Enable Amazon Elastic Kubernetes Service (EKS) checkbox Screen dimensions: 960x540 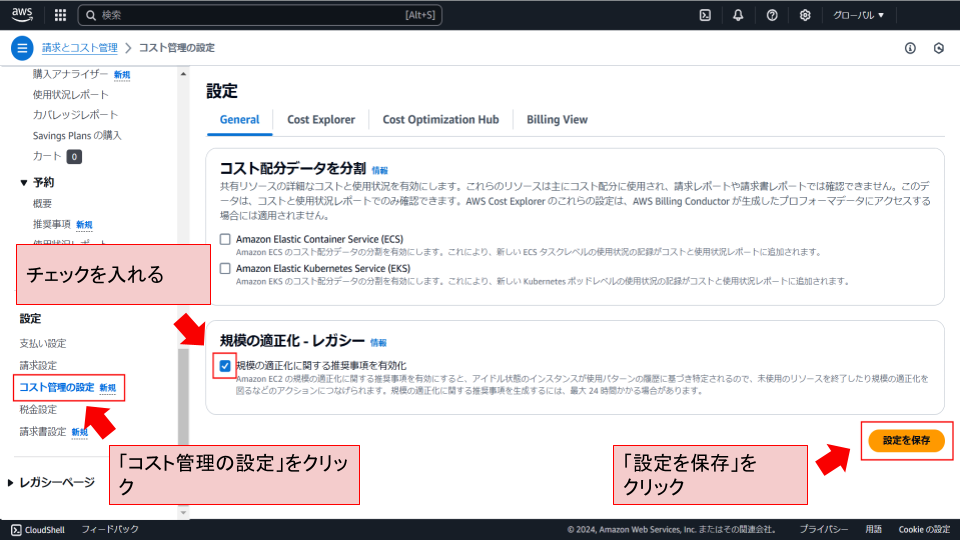click(x=225, y=269)
